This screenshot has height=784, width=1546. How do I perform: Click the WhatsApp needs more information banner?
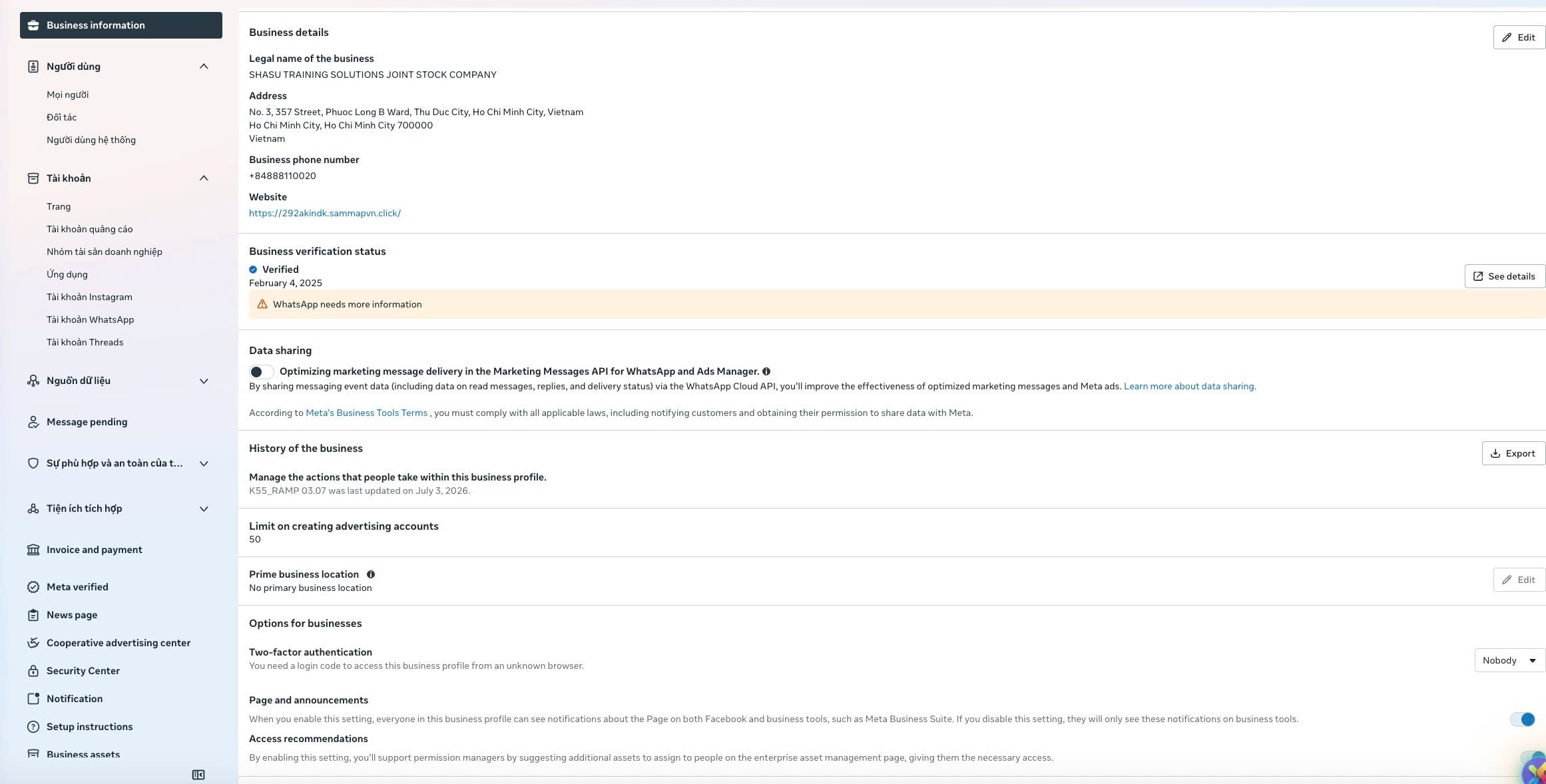897,304
